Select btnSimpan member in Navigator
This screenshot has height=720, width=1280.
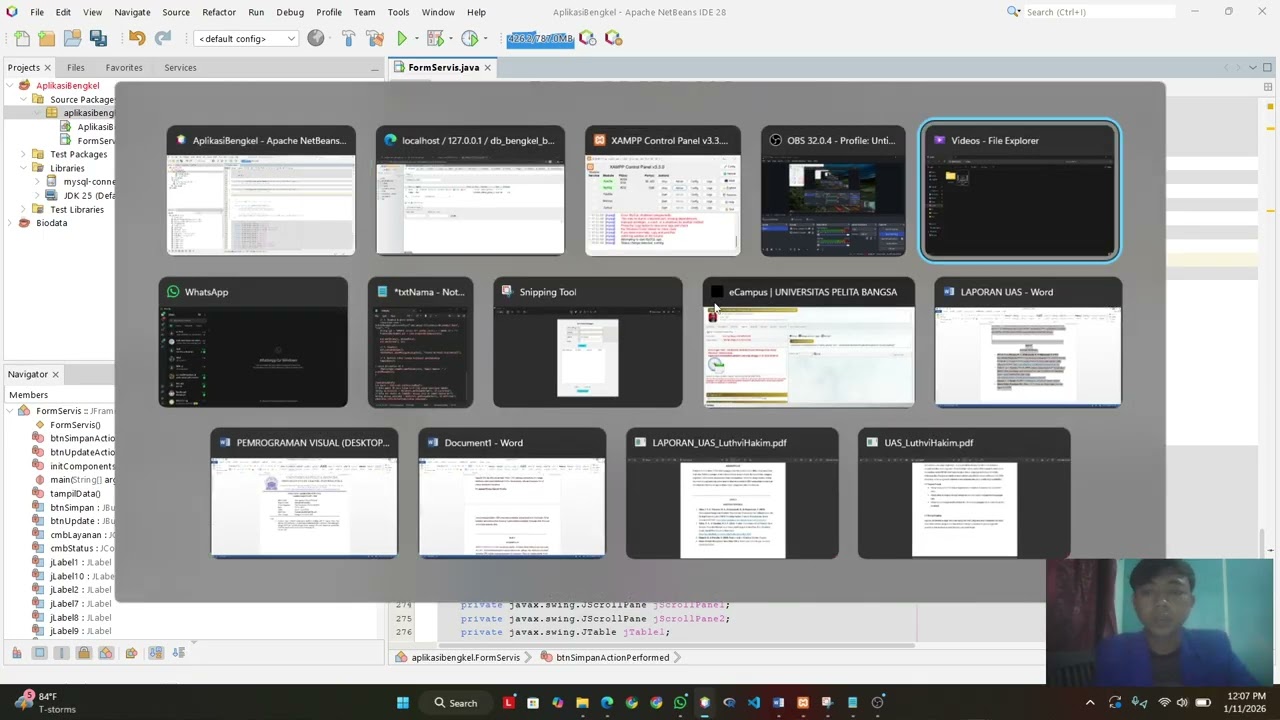73,507
